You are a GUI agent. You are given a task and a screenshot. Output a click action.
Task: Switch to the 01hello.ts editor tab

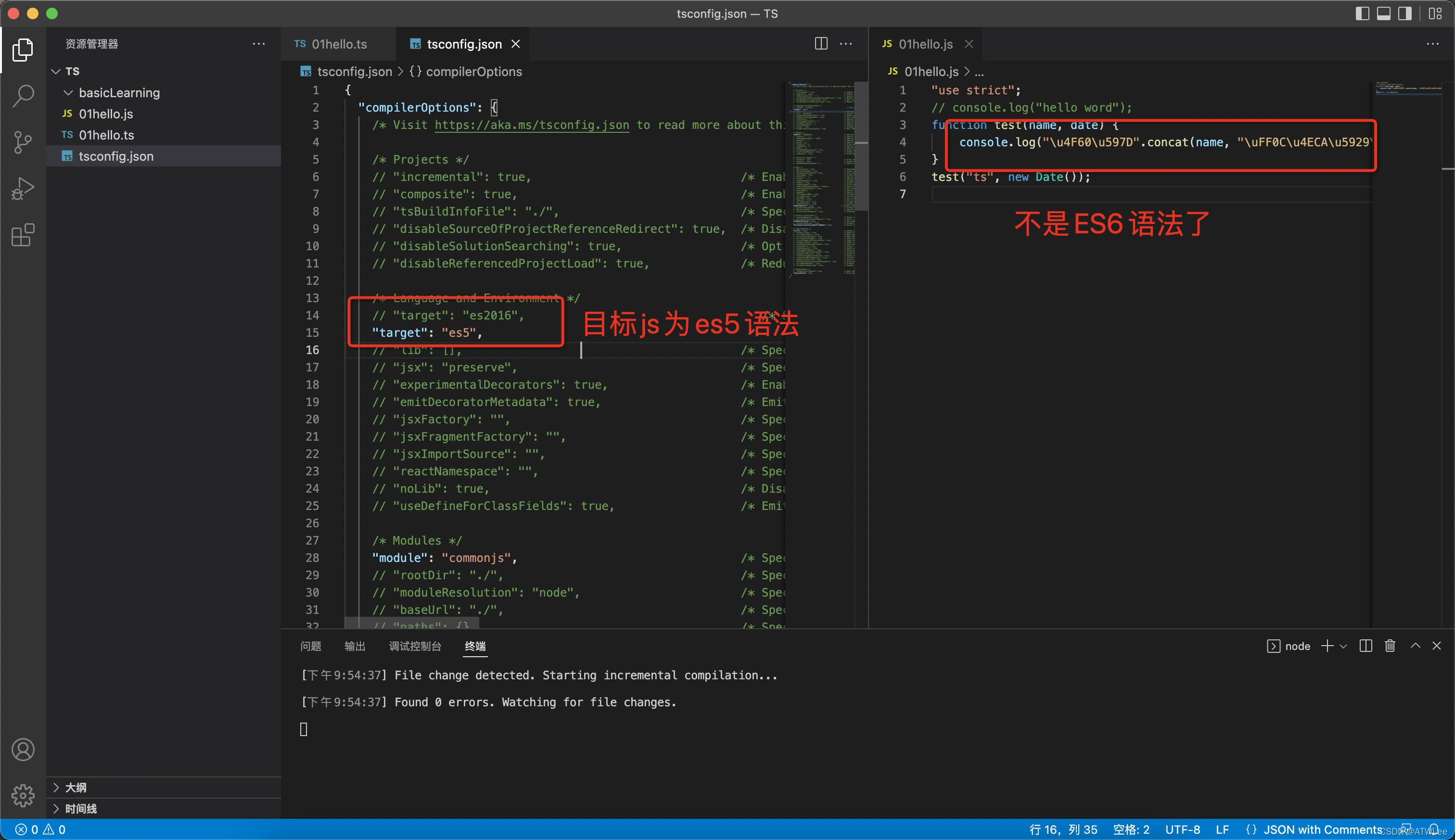click(x=338, y=44)
